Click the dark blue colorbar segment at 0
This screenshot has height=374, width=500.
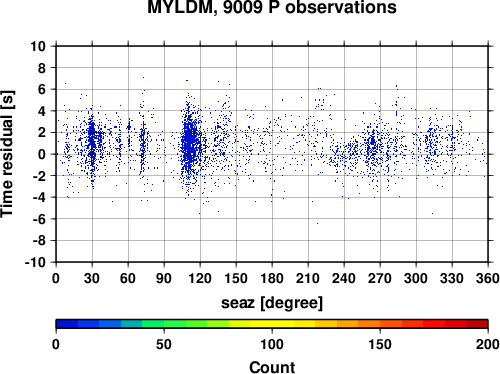[67, 324]
